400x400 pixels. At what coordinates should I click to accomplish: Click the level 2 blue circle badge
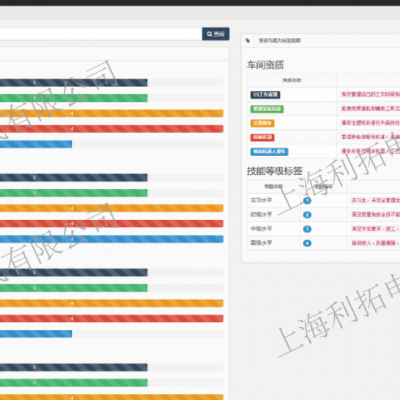307,215
